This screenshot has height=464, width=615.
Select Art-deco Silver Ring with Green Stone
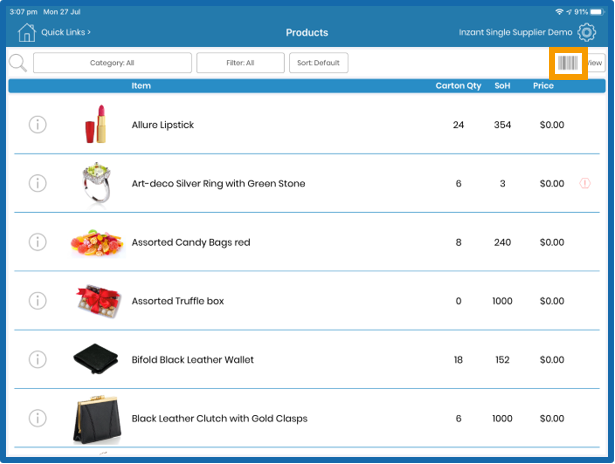218,184
